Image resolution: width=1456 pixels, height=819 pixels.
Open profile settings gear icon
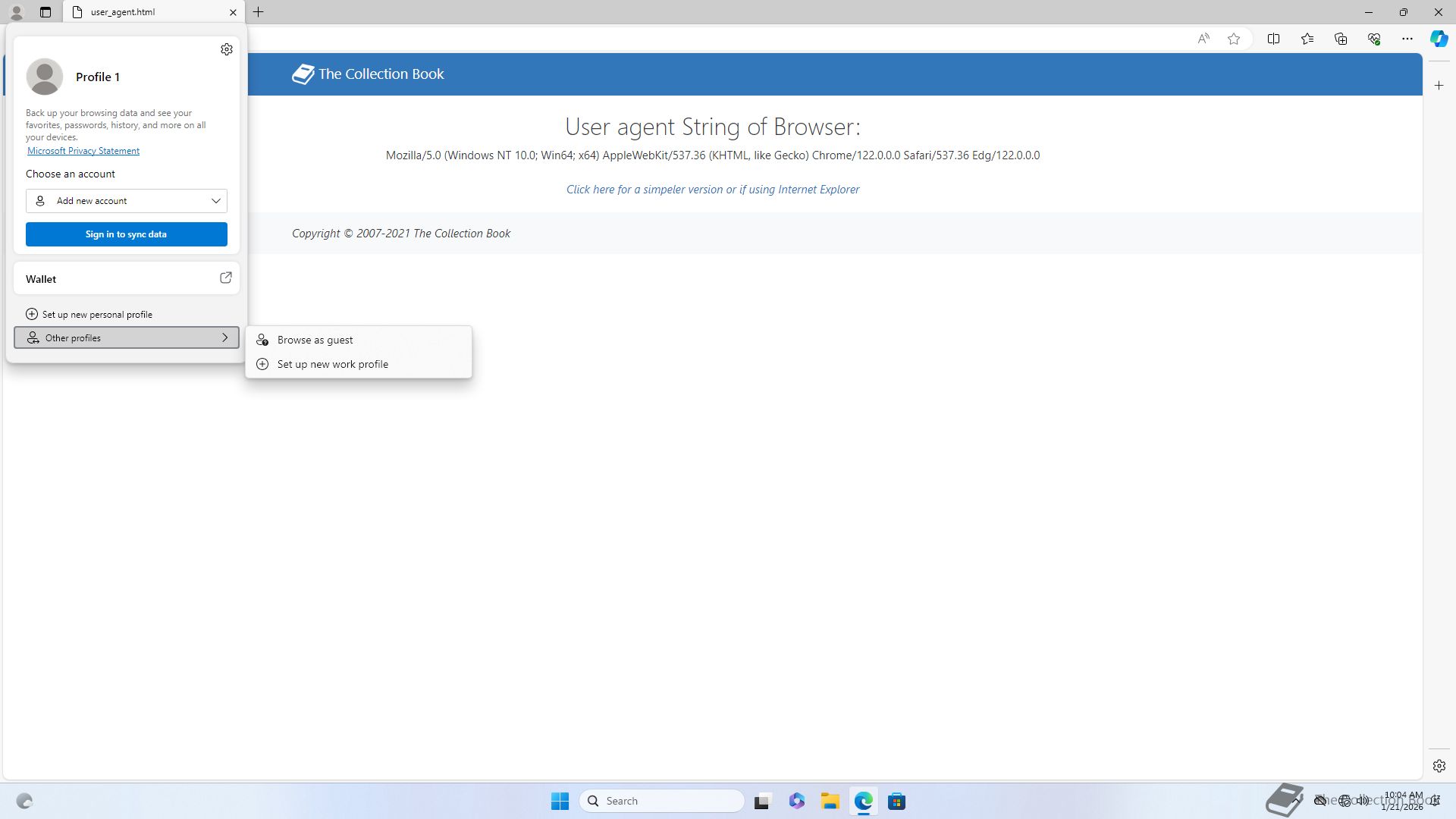pyautogui.click(x=227, y=49)
